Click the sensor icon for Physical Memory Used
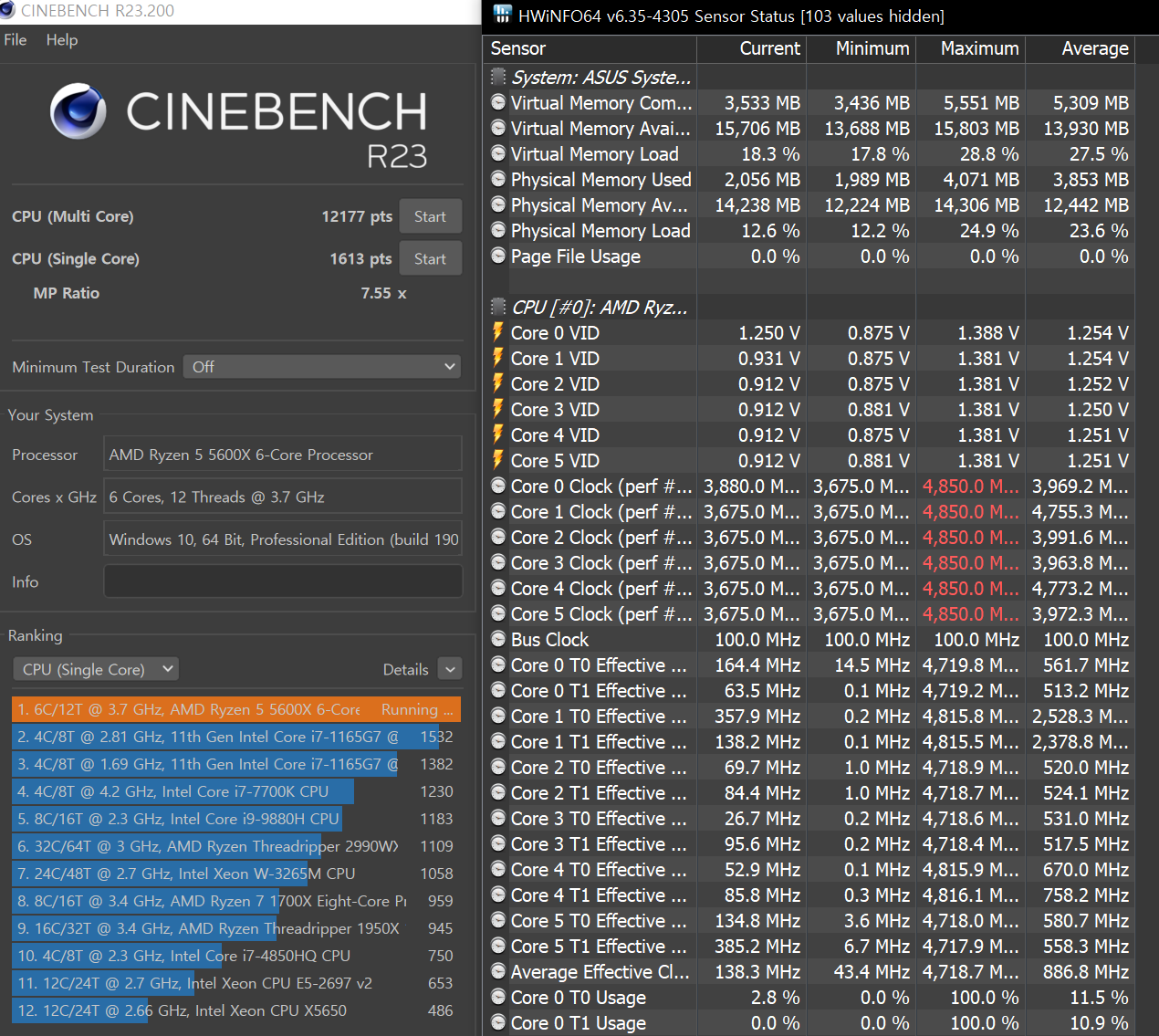 pyautogui.click(x=498, y=179)
